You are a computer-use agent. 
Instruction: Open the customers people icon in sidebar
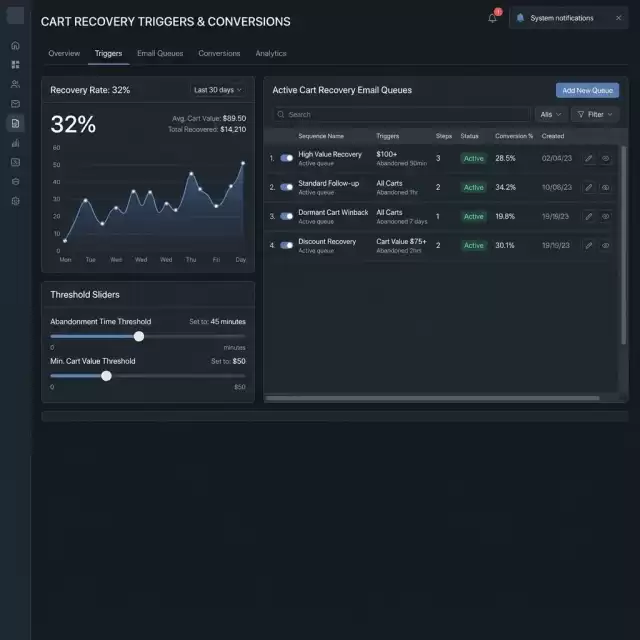(x=16, y=84)
